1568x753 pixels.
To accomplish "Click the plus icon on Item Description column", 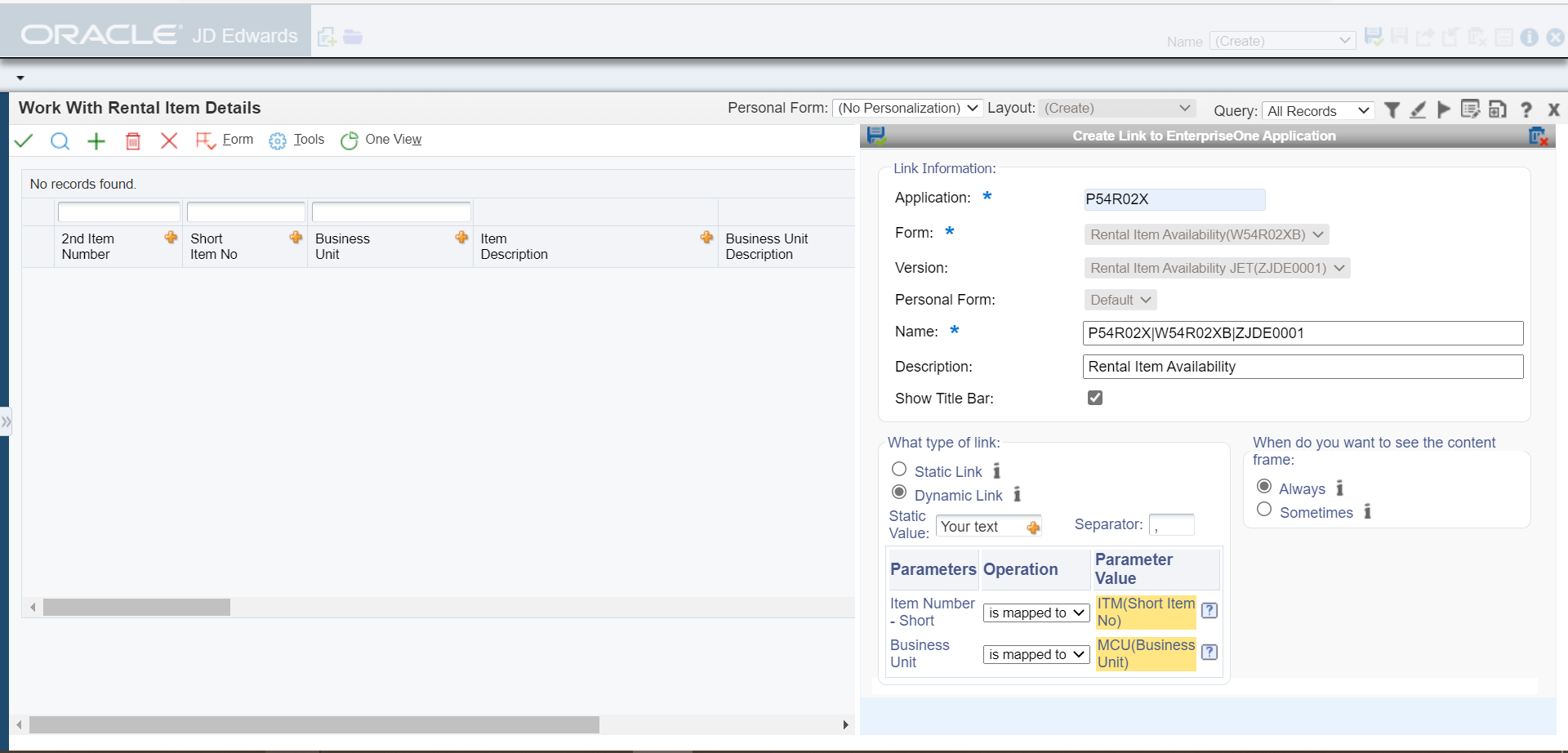I will pyautogui.click(x=706, y=237).
